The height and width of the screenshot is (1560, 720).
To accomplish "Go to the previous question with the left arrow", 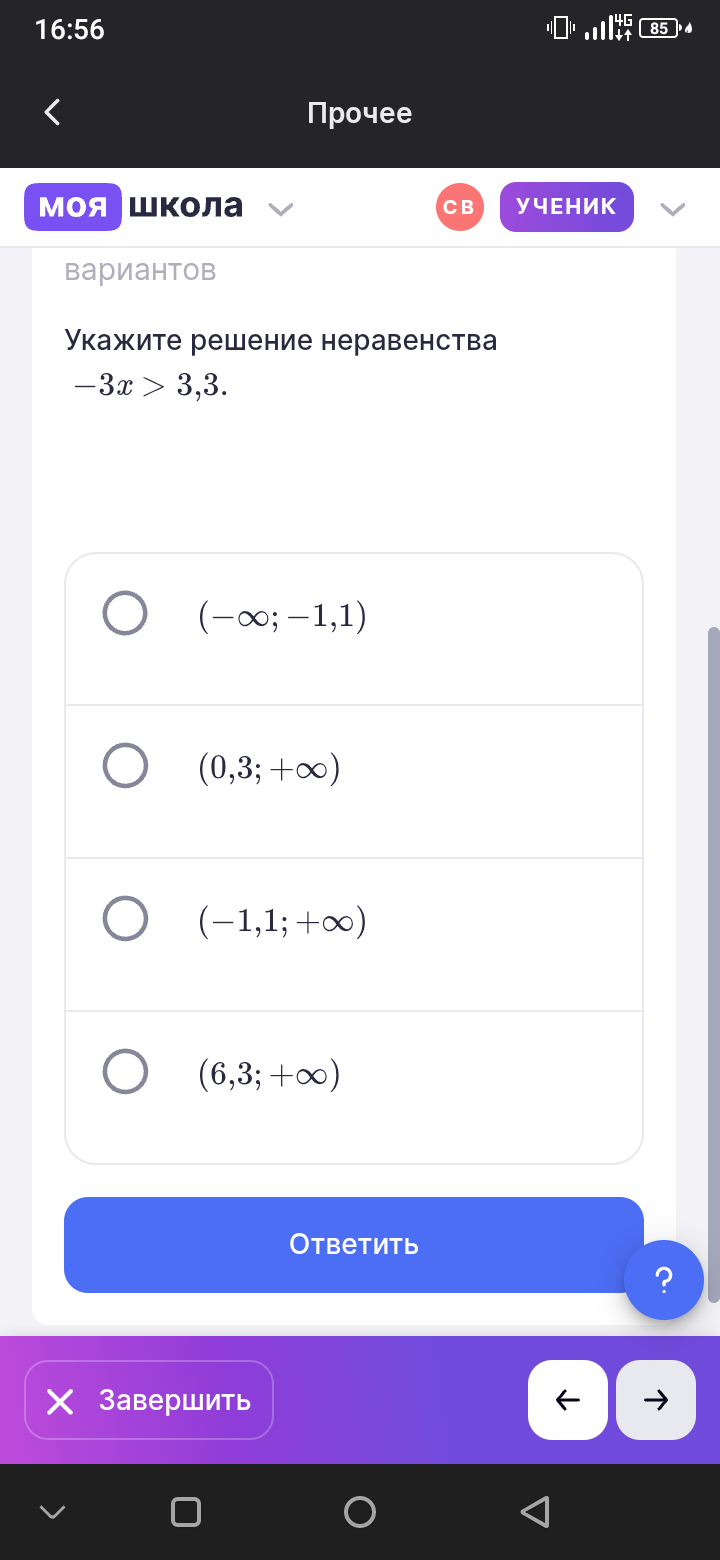I will pos(568,1400).
